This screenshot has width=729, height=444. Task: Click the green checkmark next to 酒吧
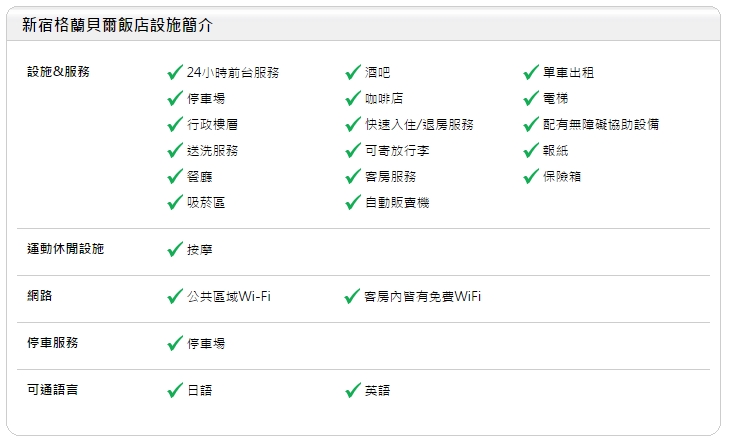coord(353,72)
